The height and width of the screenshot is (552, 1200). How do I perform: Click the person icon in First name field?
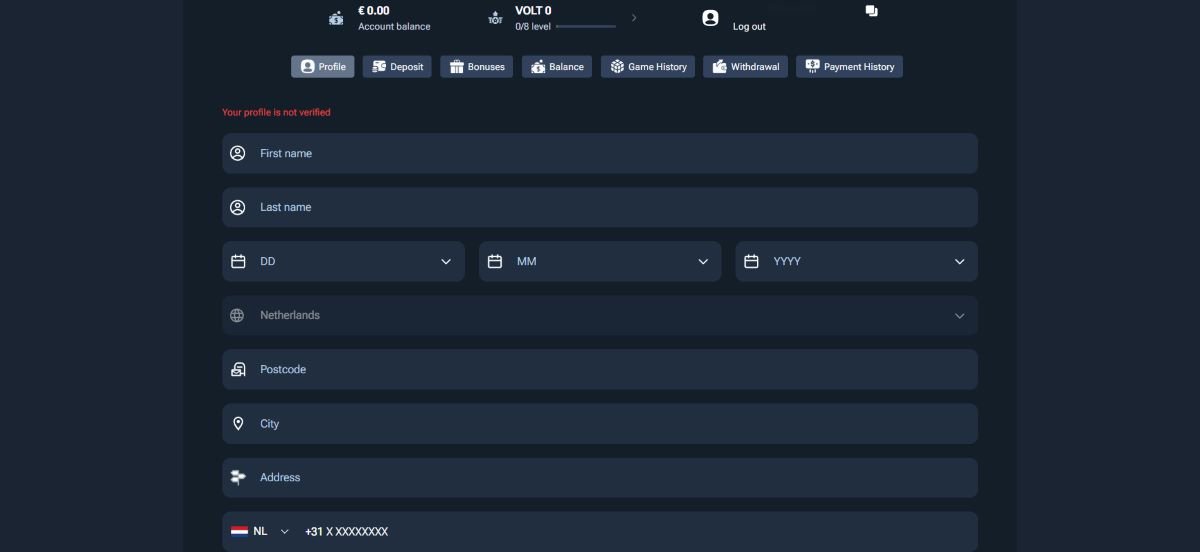tap(238, 153)
